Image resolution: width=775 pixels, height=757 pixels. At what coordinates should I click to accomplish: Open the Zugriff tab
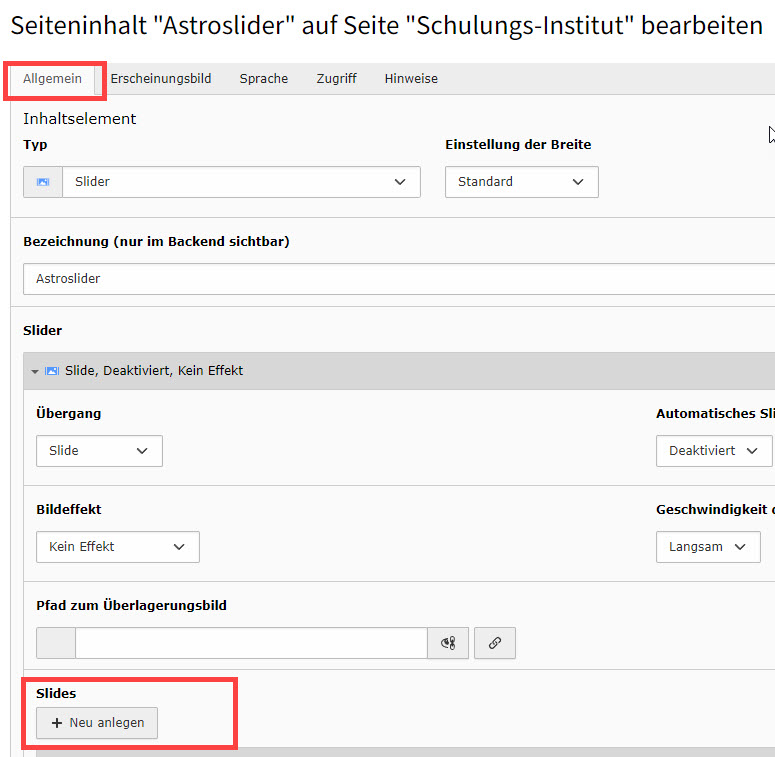click(336, 79)
